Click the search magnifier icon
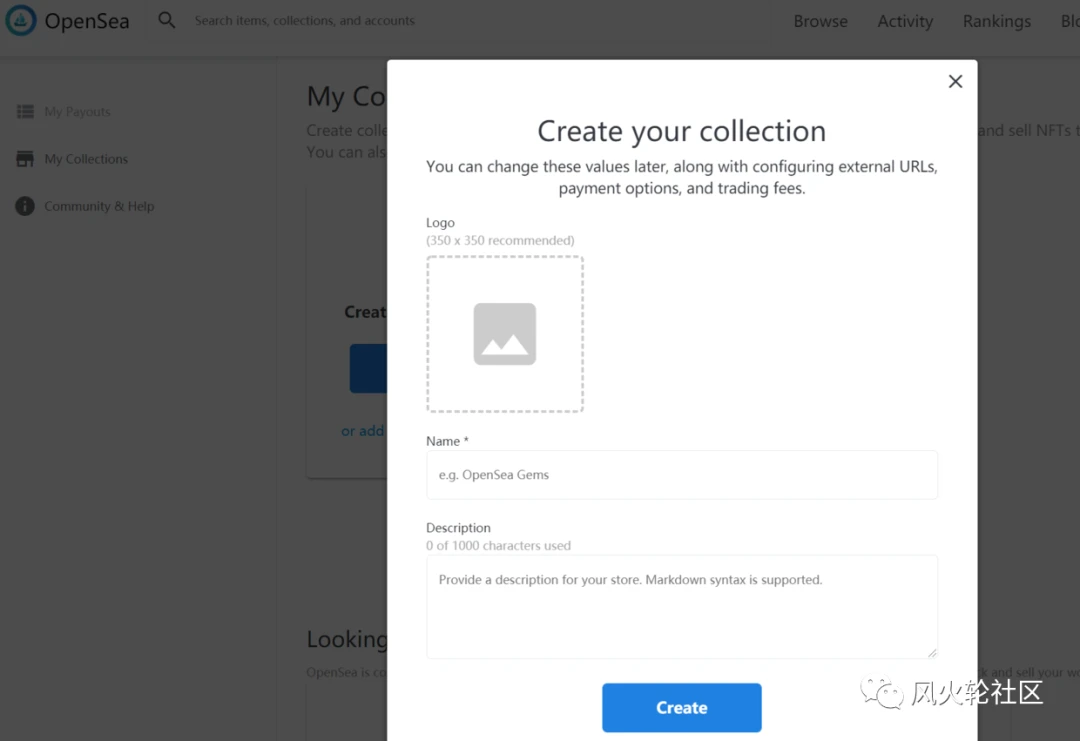 coord(167,20)
